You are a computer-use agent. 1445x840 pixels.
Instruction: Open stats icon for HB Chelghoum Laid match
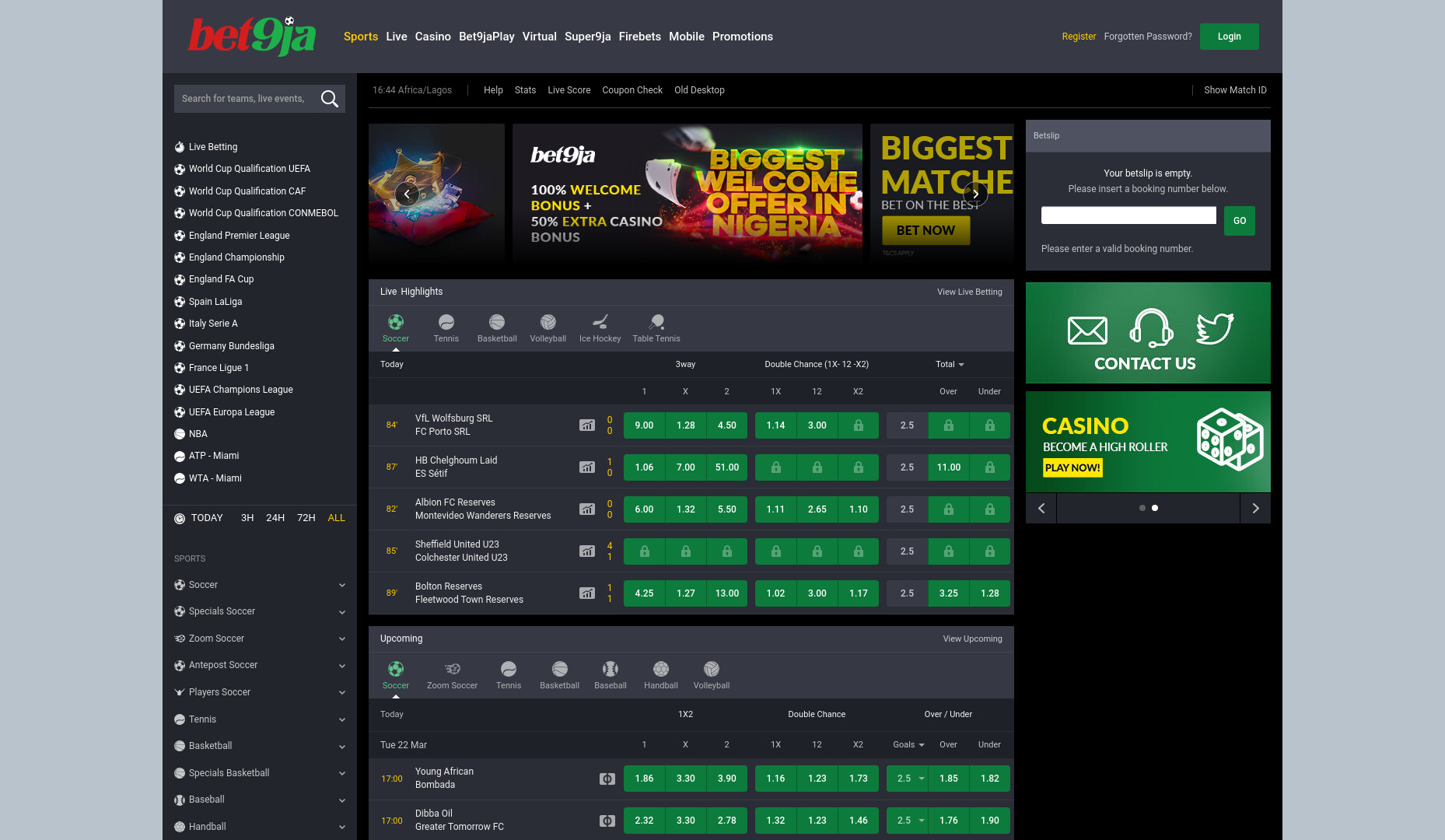pyautogui.click(x=587, y=467)
